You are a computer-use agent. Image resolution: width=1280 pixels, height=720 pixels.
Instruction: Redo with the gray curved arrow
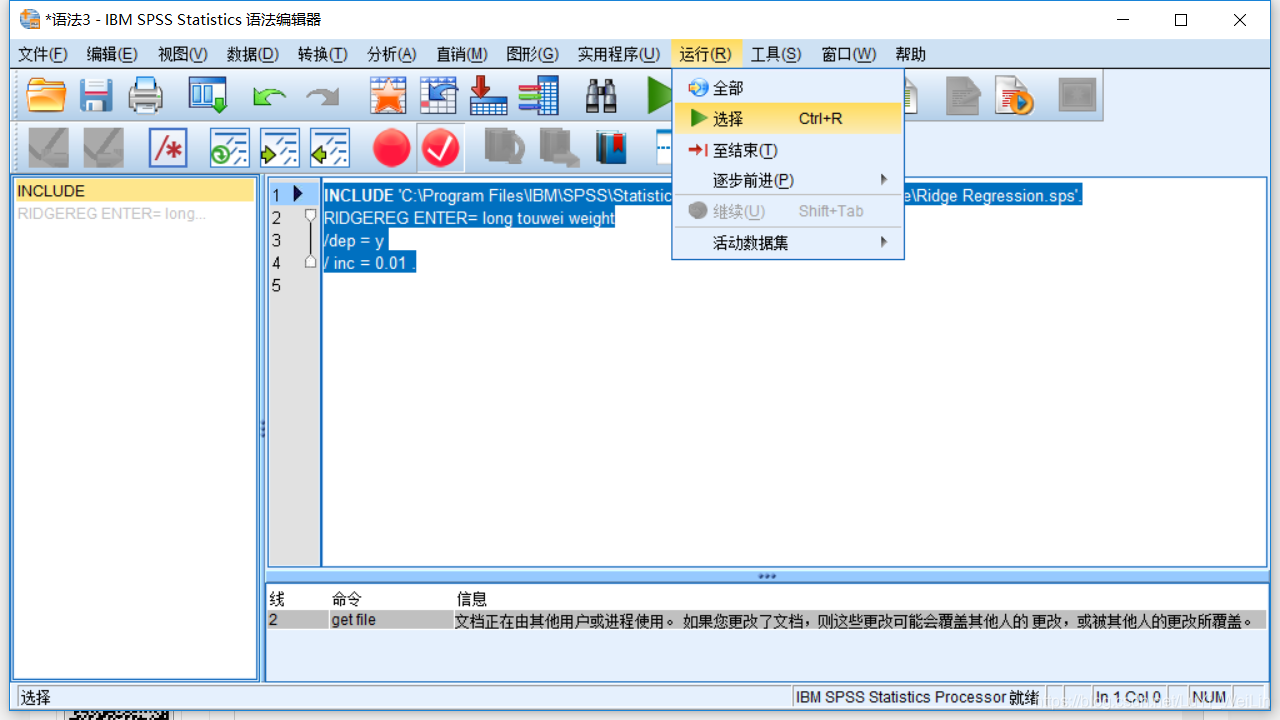[x=322, y=96]
